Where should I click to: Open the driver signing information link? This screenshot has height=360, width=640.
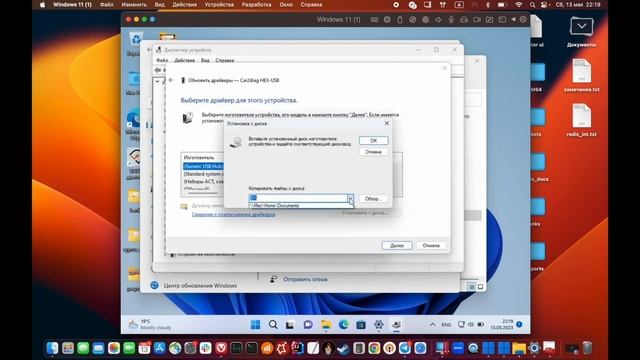233,214
